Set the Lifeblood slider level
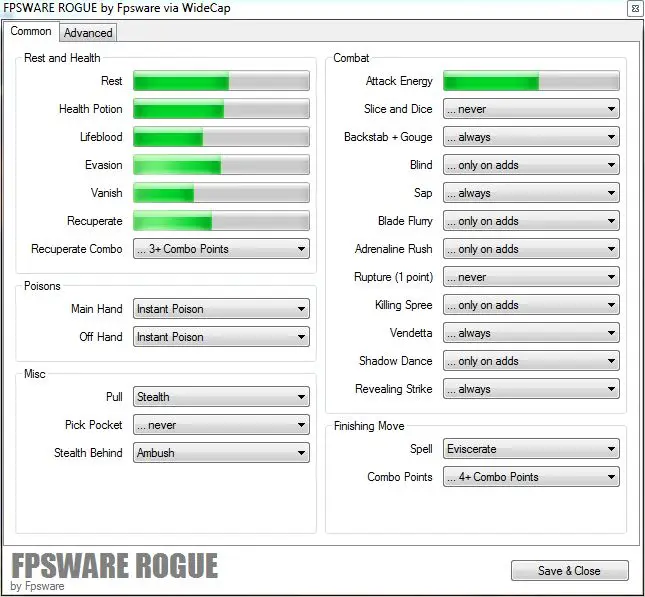The height and width of the screenshot is (597, 645). (x=221, y=137)
